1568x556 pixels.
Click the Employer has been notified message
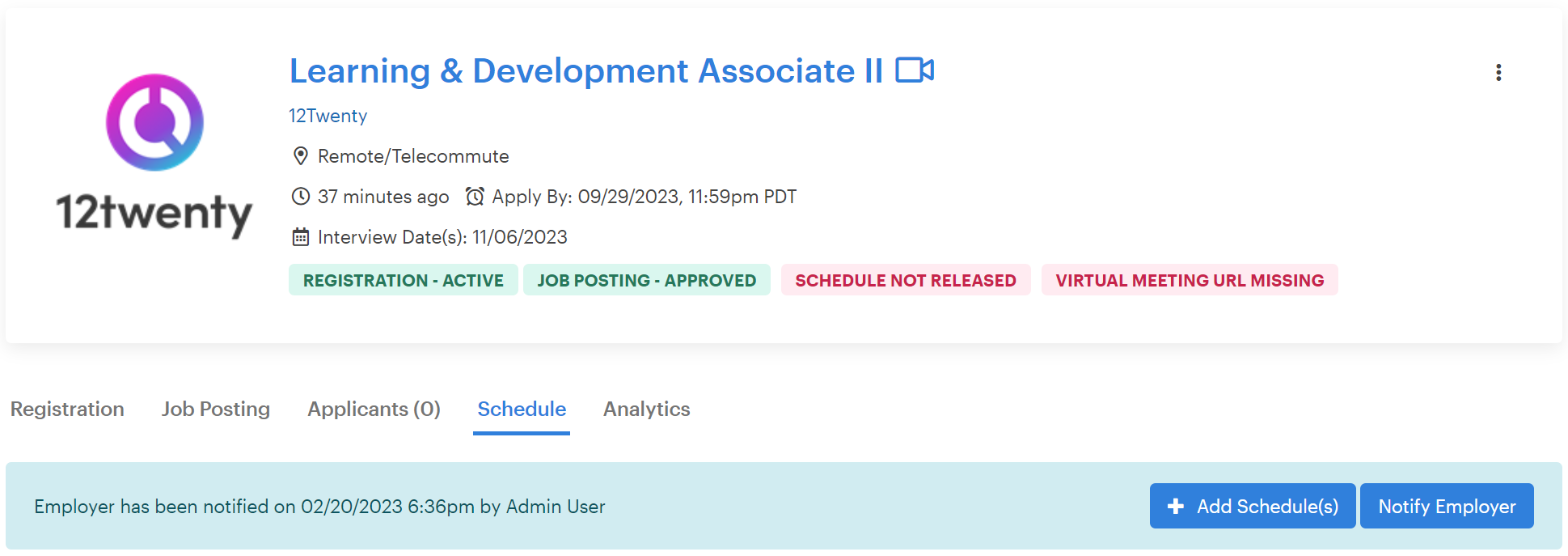pyautogui.click(x=319, y=507)
